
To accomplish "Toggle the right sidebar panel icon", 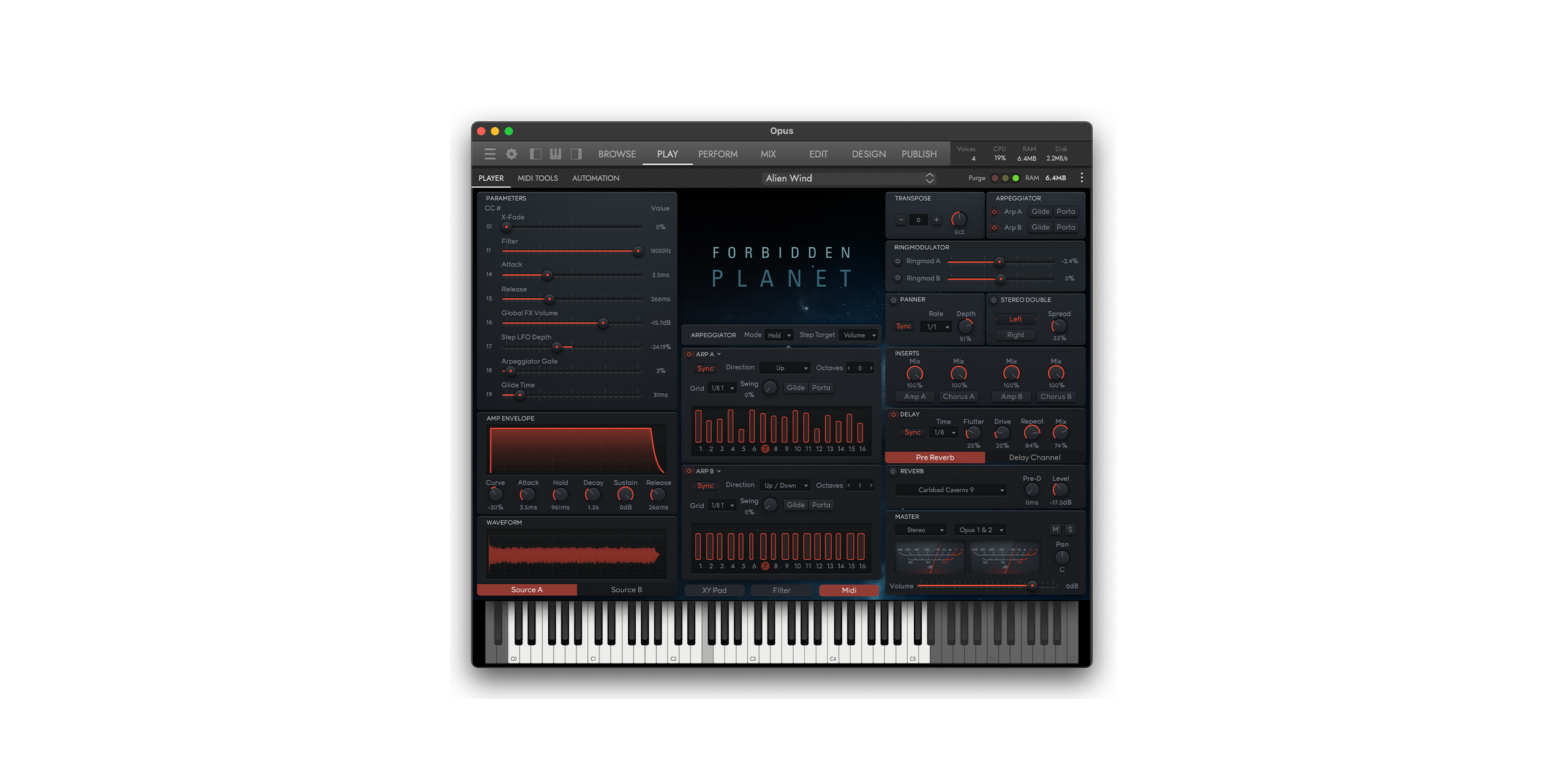I will pyautogui.click(x=576, y=154).
